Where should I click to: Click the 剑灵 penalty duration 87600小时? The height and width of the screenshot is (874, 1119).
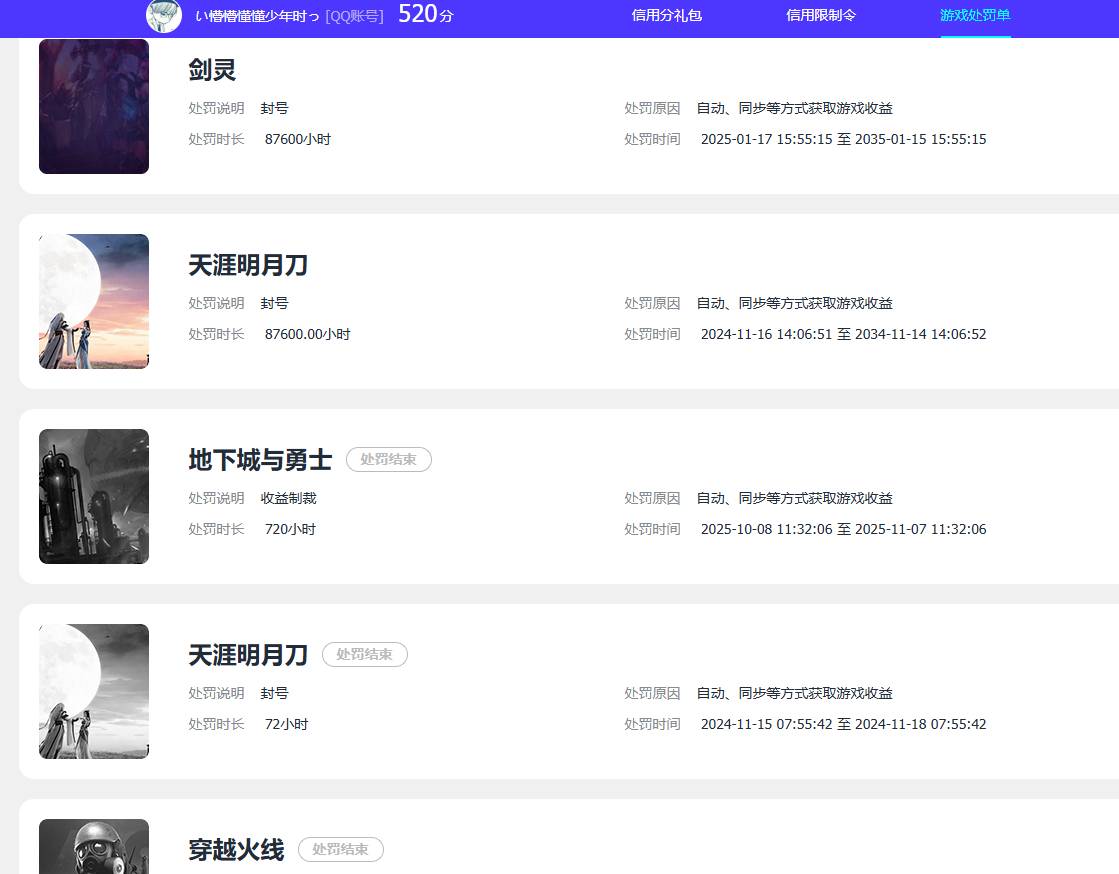point(298,139)
